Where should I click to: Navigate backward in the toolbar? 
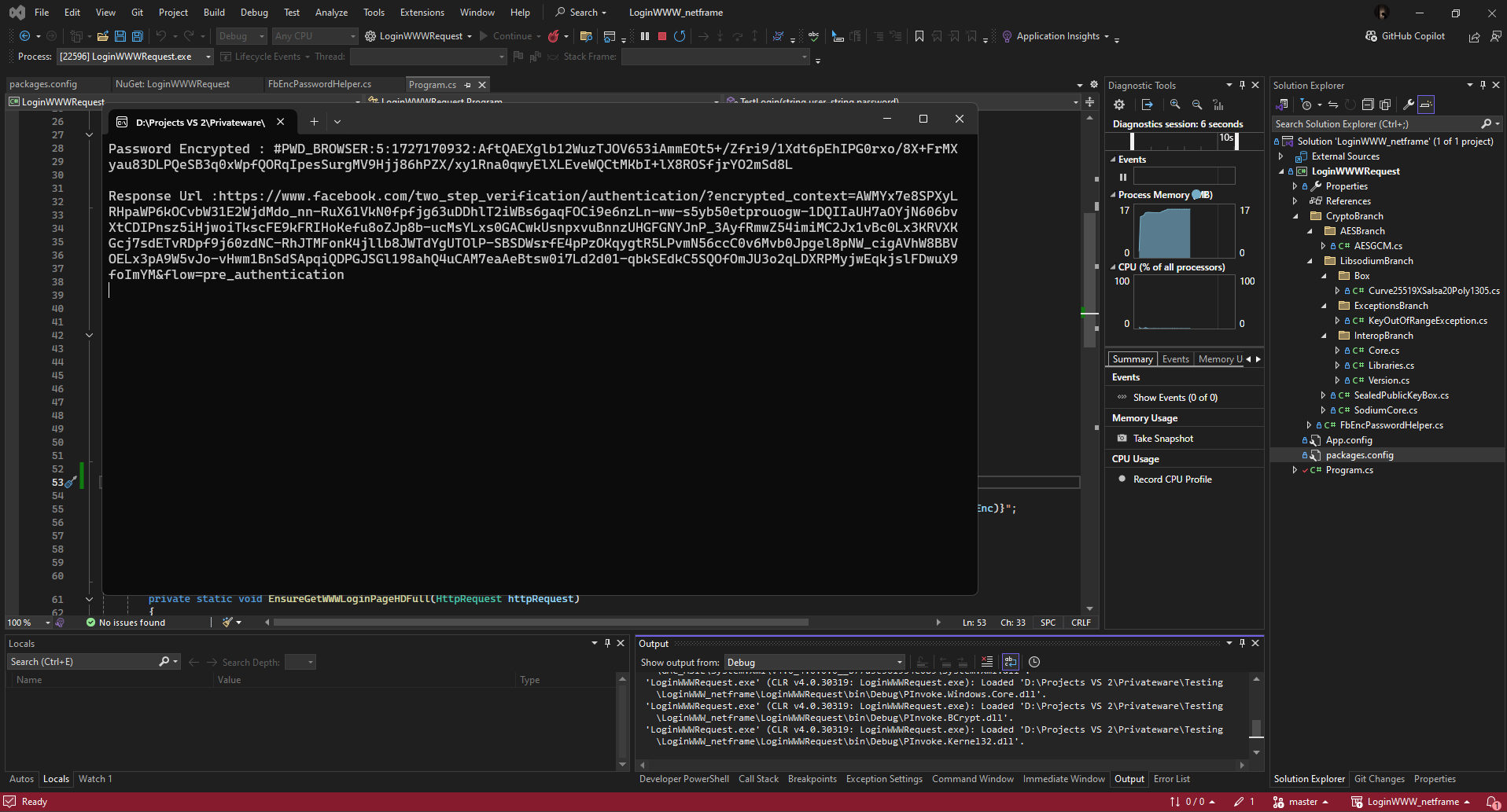24,36
